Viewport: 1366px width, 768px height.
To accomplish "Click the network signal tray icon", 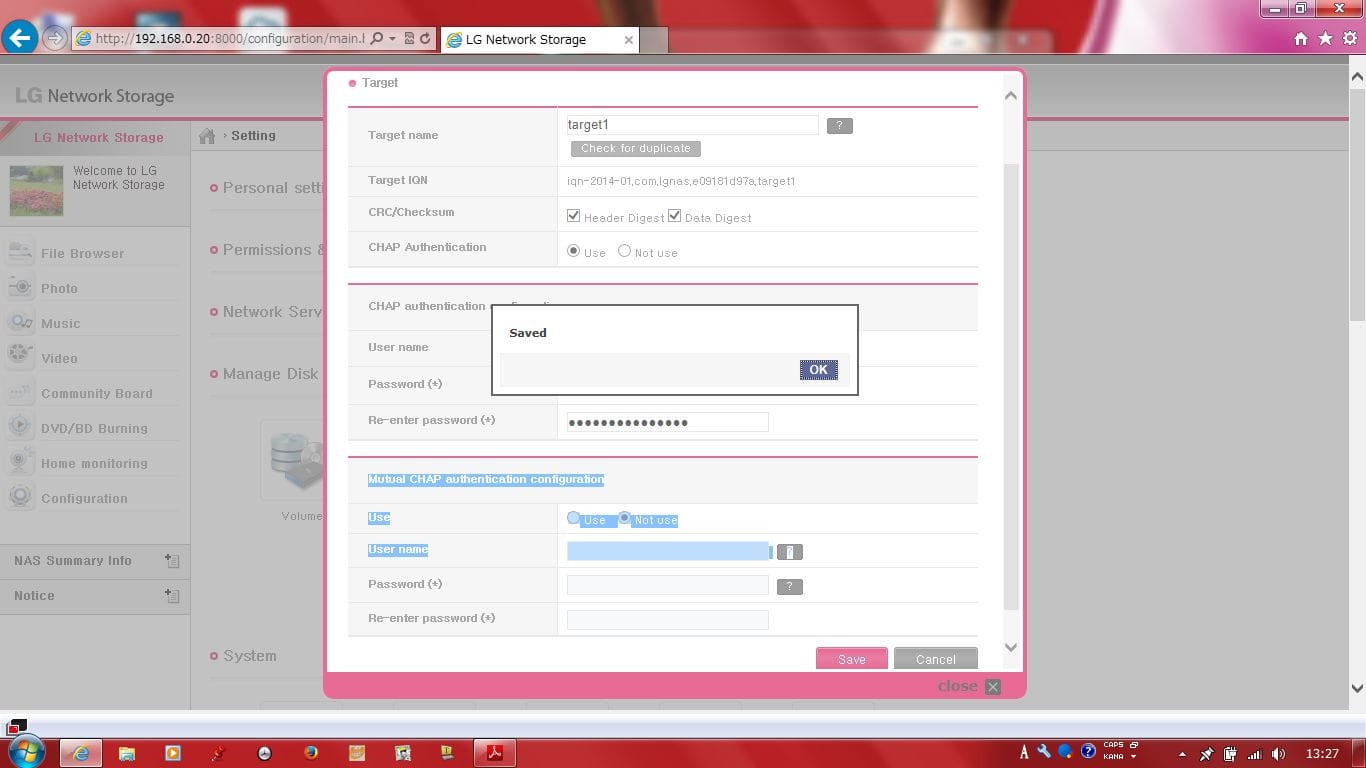I will click(x=1254, y=754).
